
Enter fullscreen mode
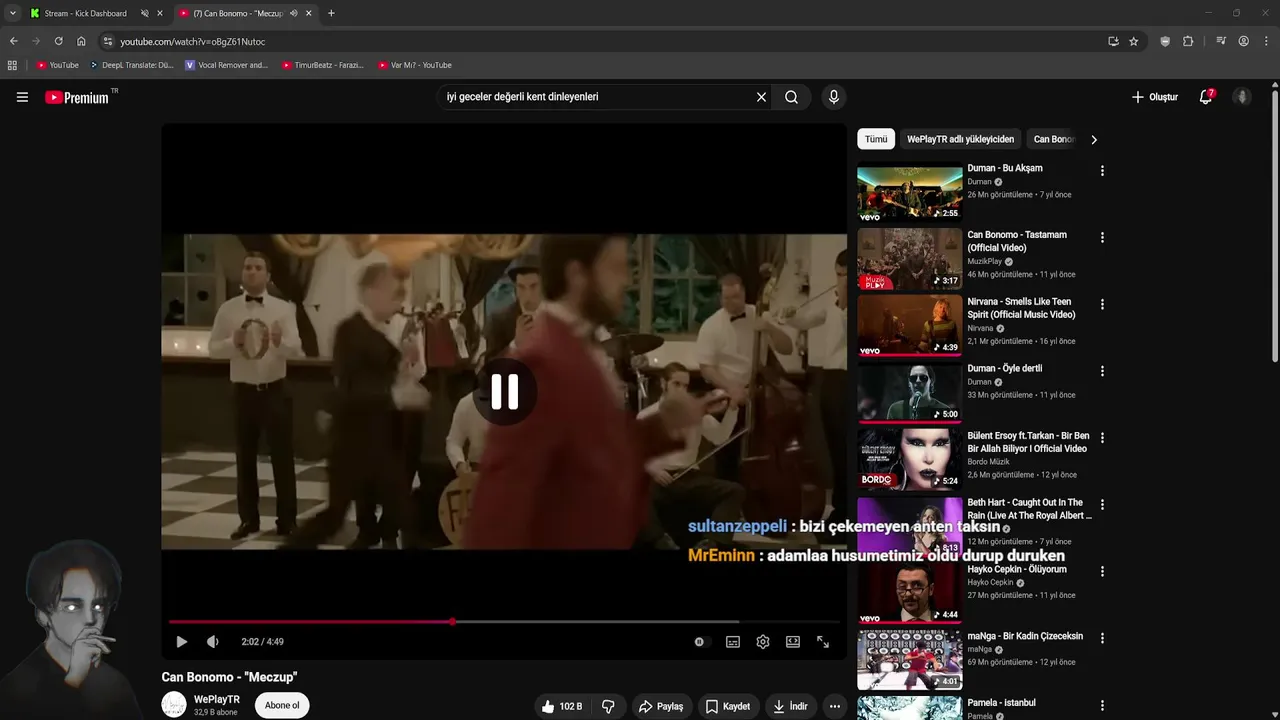823,642
